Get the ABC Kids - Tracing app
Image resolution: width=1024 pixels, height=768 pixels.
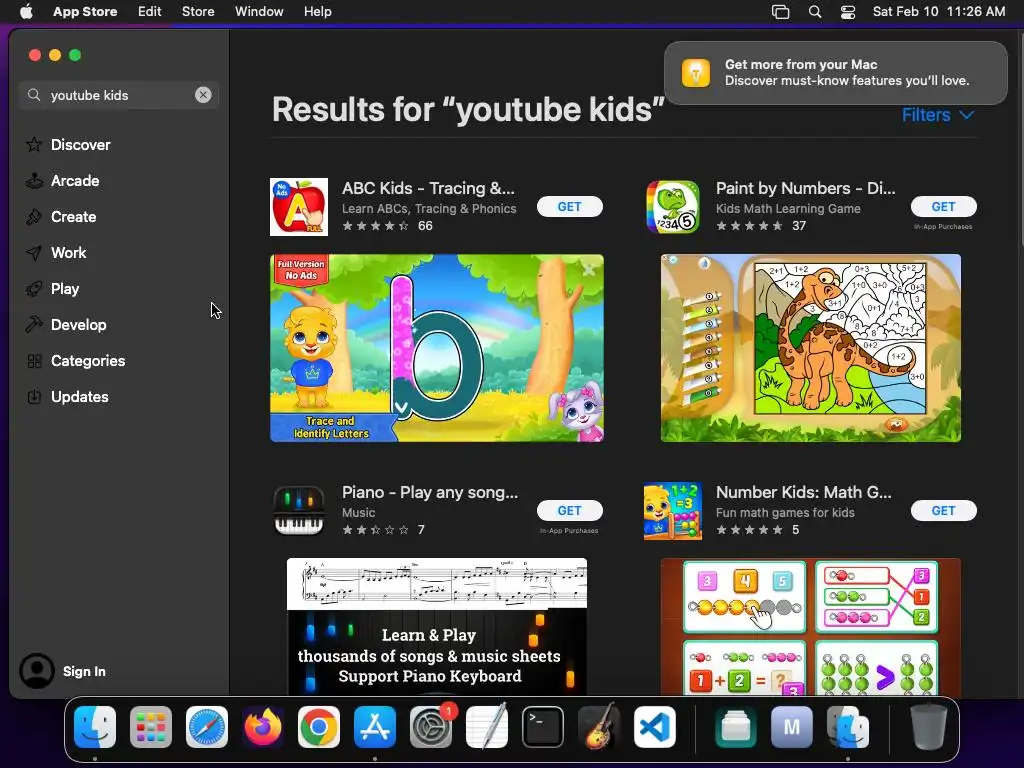coord(569,206)
